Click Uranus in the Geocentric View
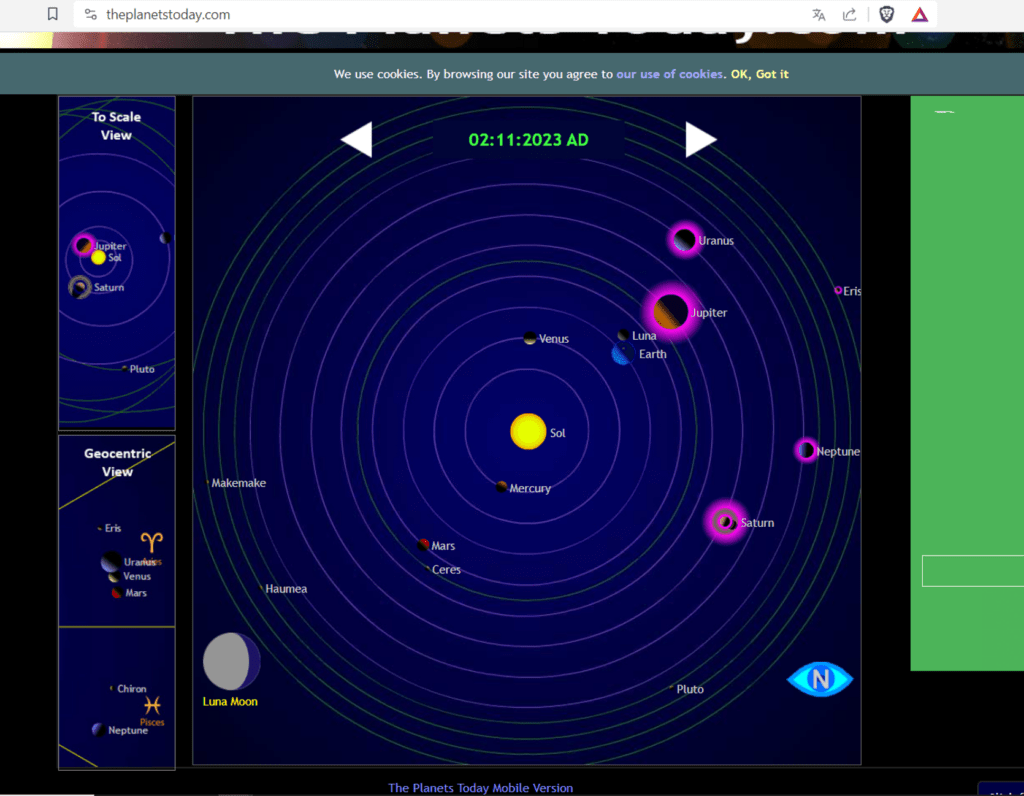The height and width of the screenshot is (796, 1024). tap(111, 562)
